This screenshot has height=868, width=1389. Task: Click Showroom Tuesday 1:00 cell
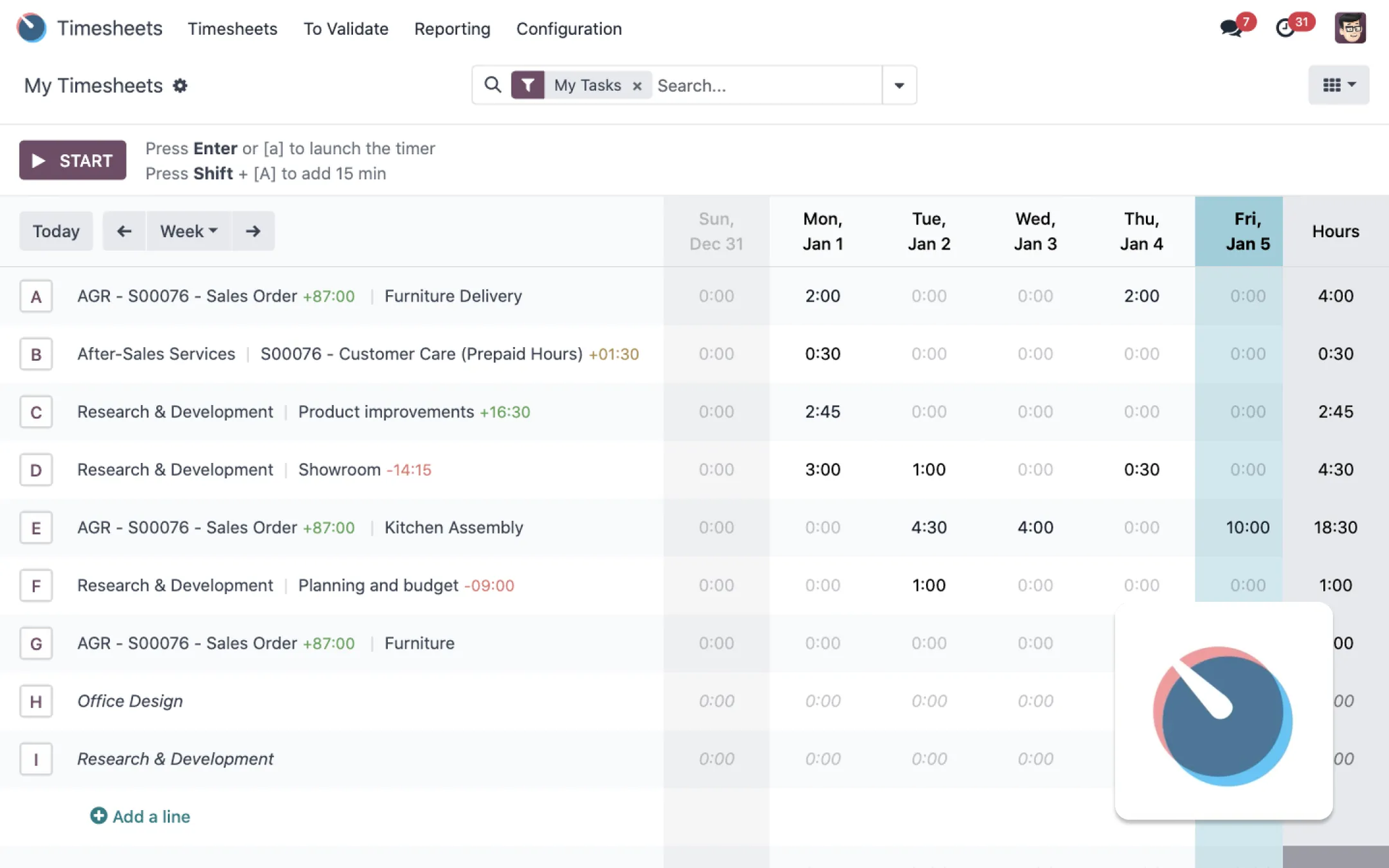929,469
